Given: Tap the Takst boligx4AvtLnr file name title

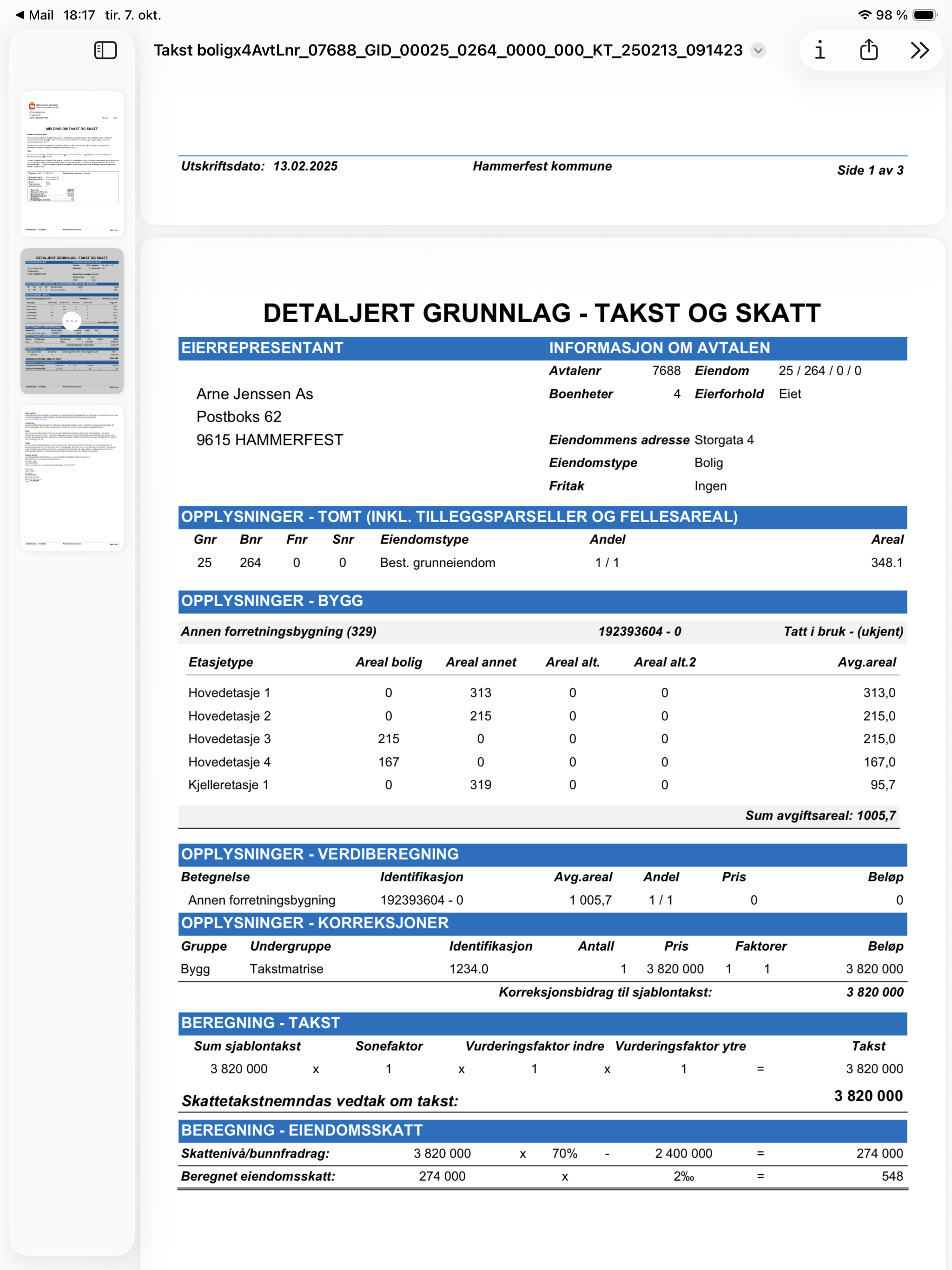Looking at the screenshot, I should coord(448,51).
